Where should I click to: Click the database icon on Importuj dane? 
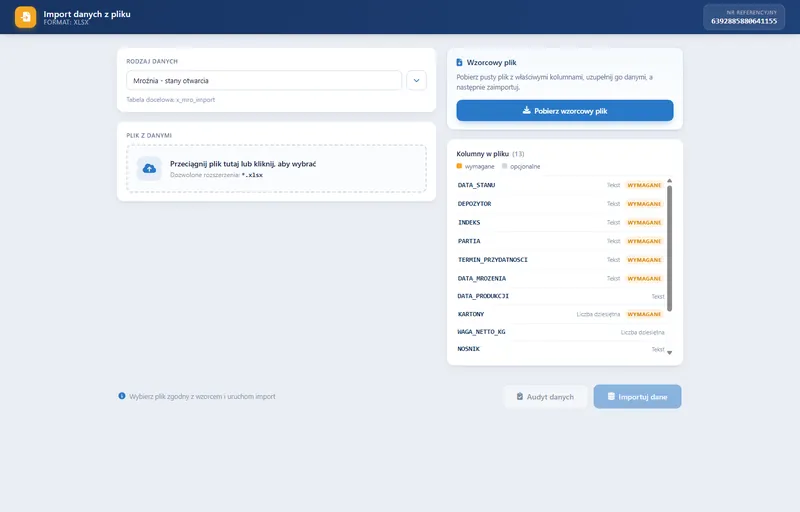611,396
